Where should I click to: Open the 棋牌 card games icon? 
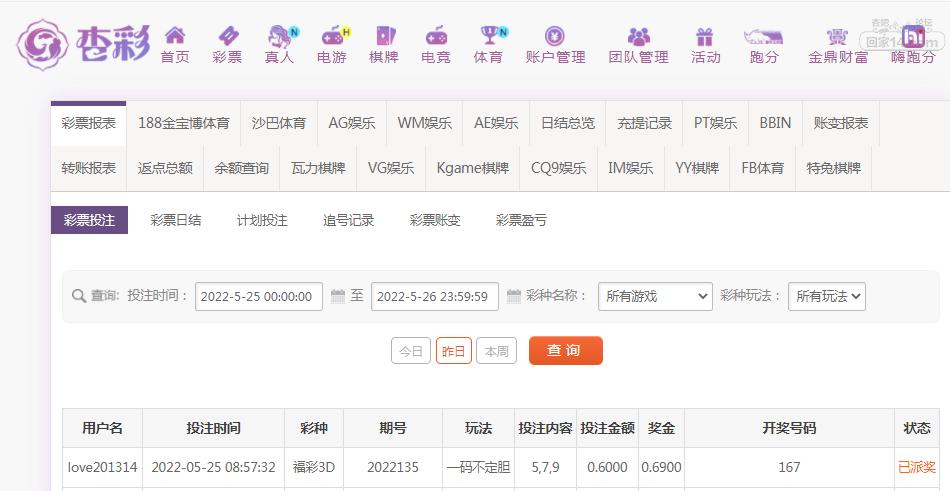pyautogui.click(x=384, y=37)
